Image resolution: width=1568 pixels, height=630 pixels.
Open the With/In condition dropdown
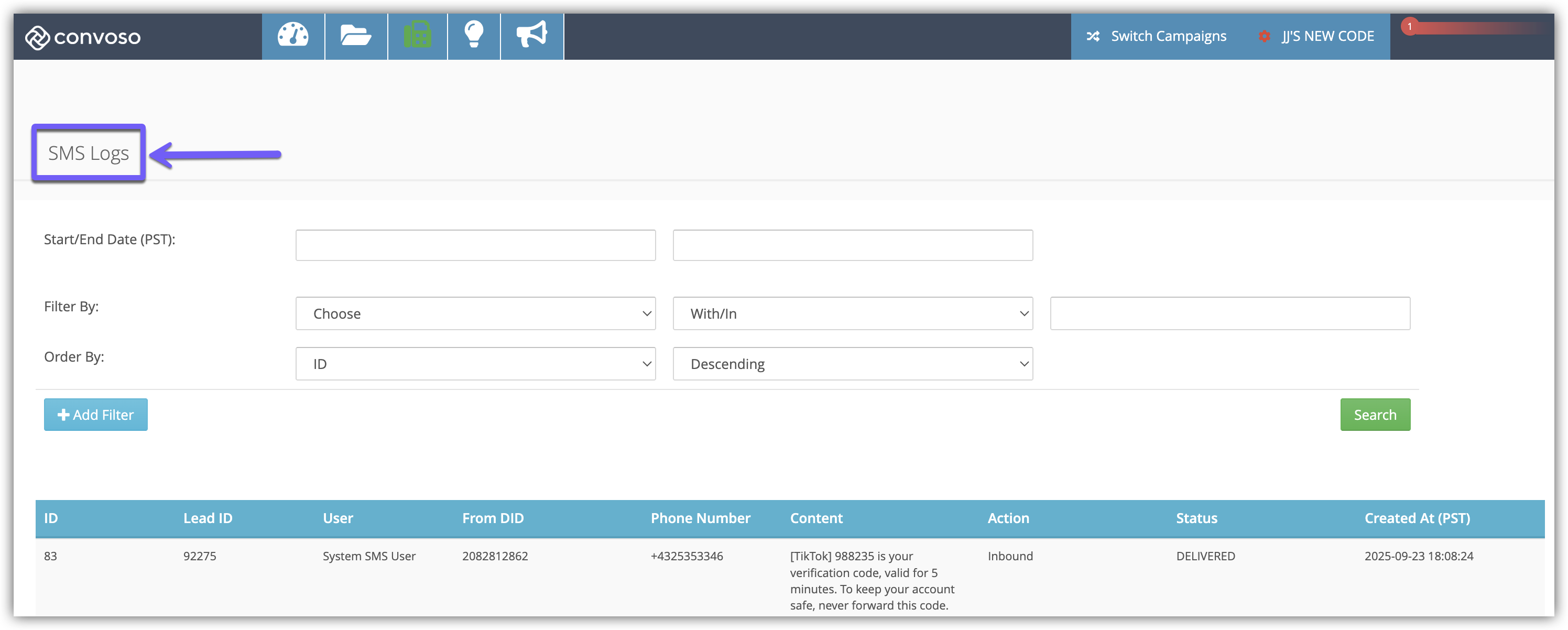click(x=852, y=313)
